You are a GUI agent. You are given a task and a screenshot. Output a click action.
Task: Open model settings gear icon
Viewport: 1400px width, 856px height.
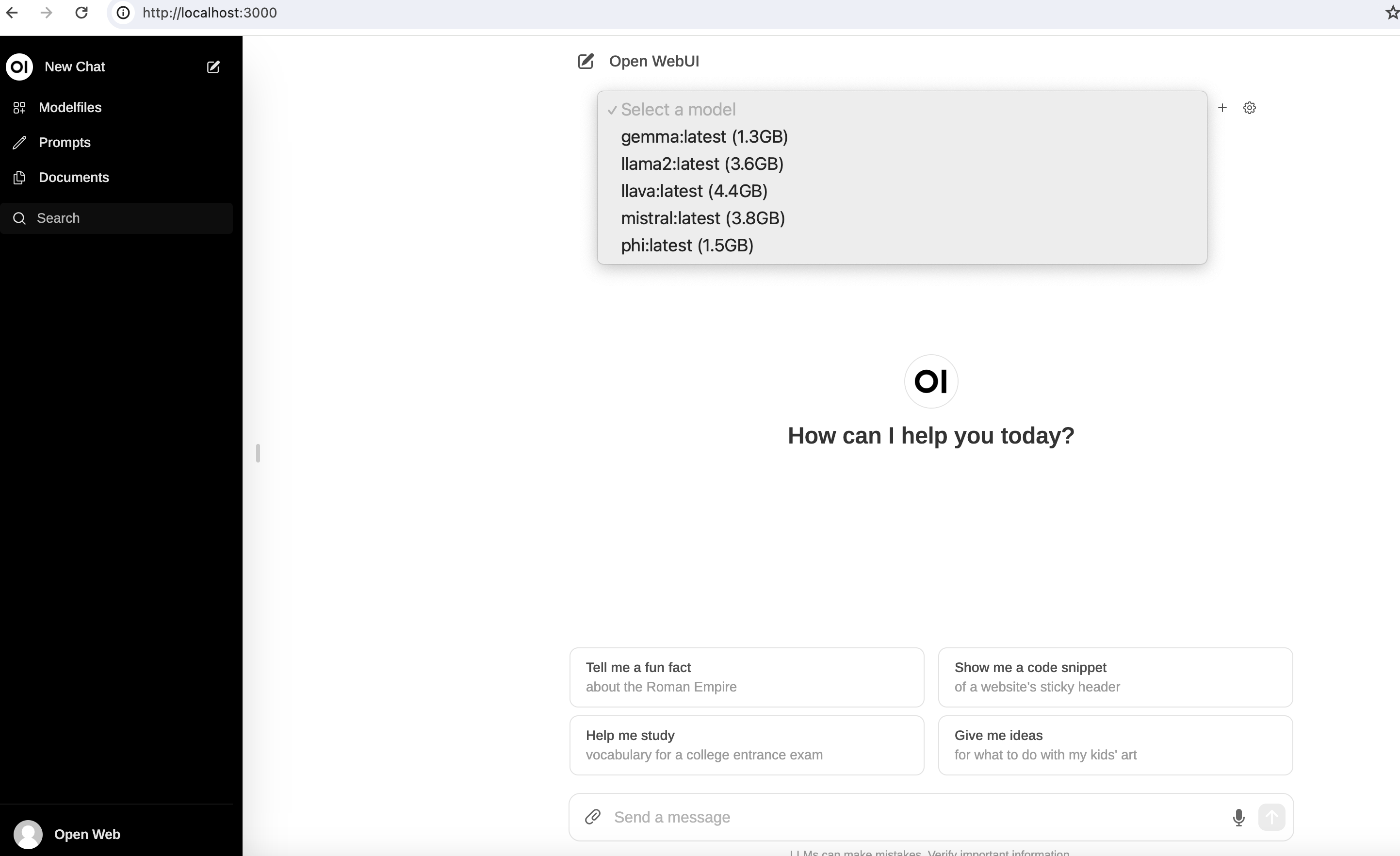[1250, 108]
